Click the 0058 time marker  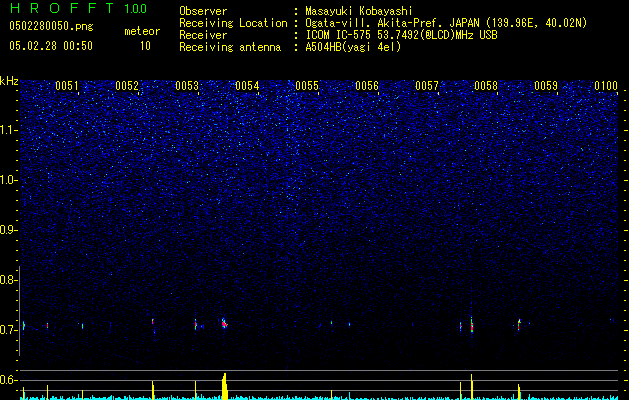pos(486,86)
